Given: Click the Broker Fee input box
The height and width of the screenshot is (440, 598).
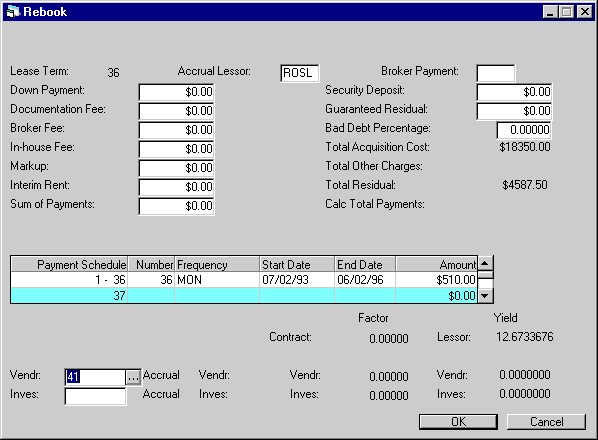Looking at the screenshot, I should pos(176,130).
